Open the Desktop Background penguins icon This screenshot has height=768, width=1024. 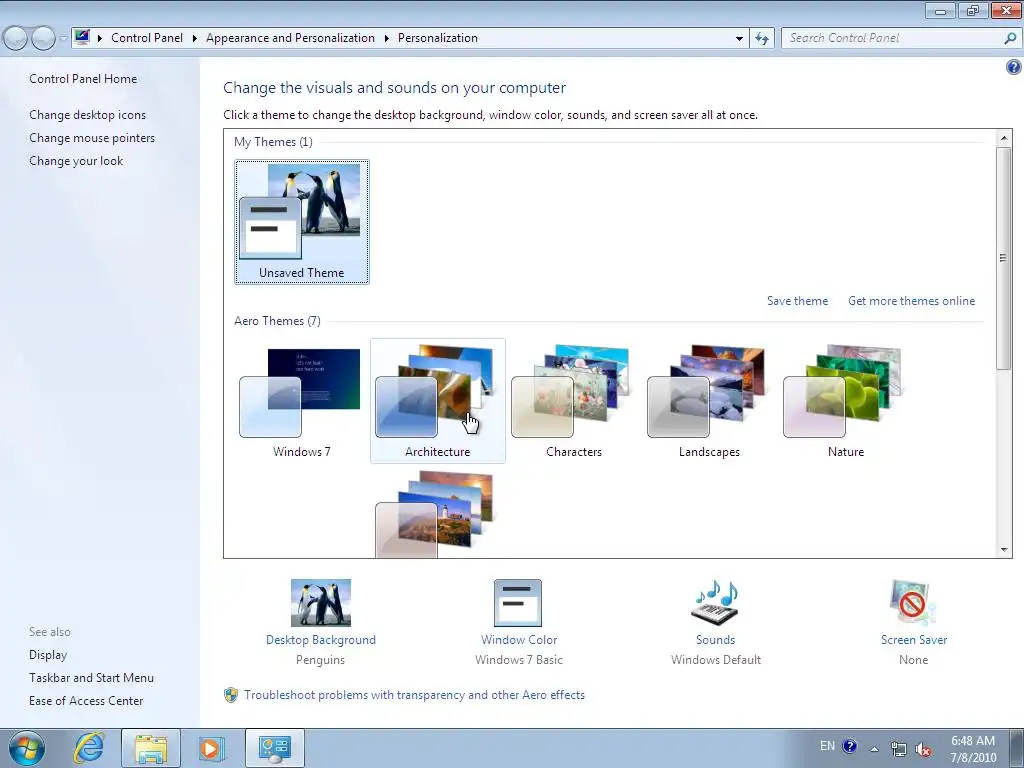[321, 603]
